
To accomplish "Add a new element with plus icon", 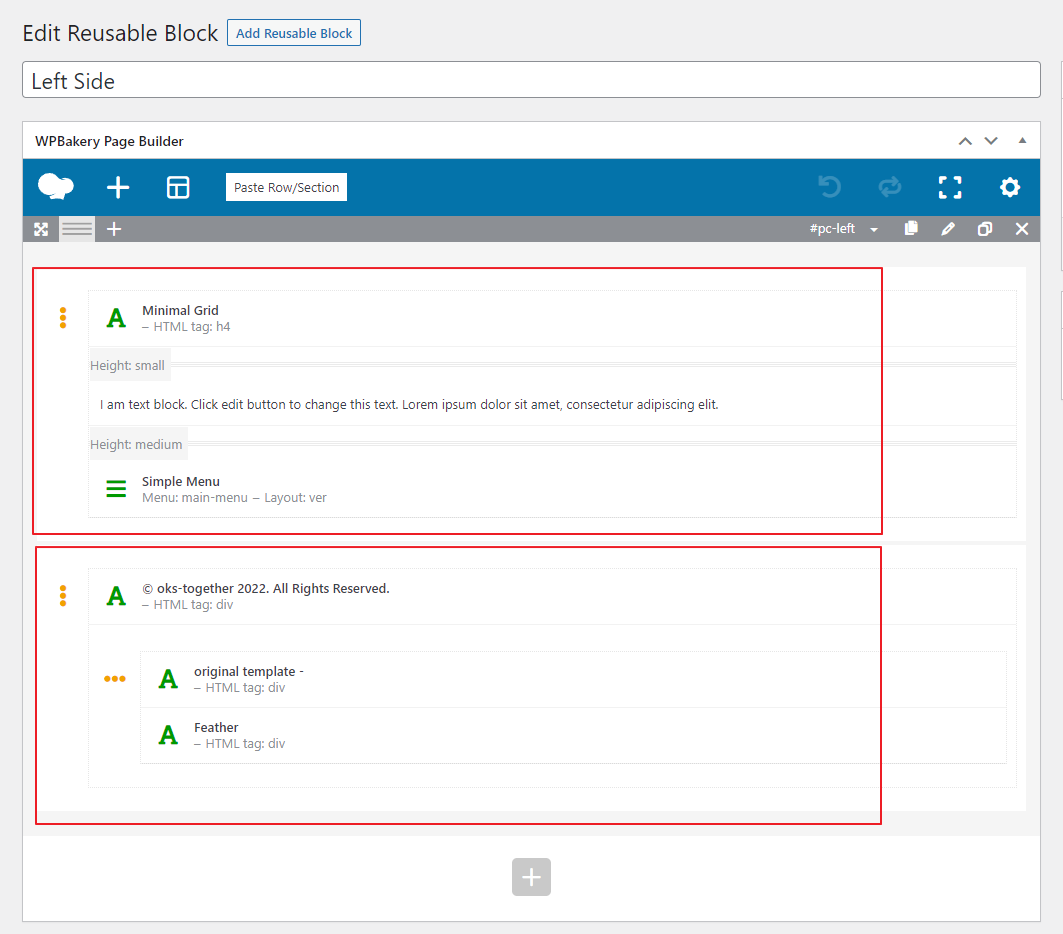I will 118,187.
